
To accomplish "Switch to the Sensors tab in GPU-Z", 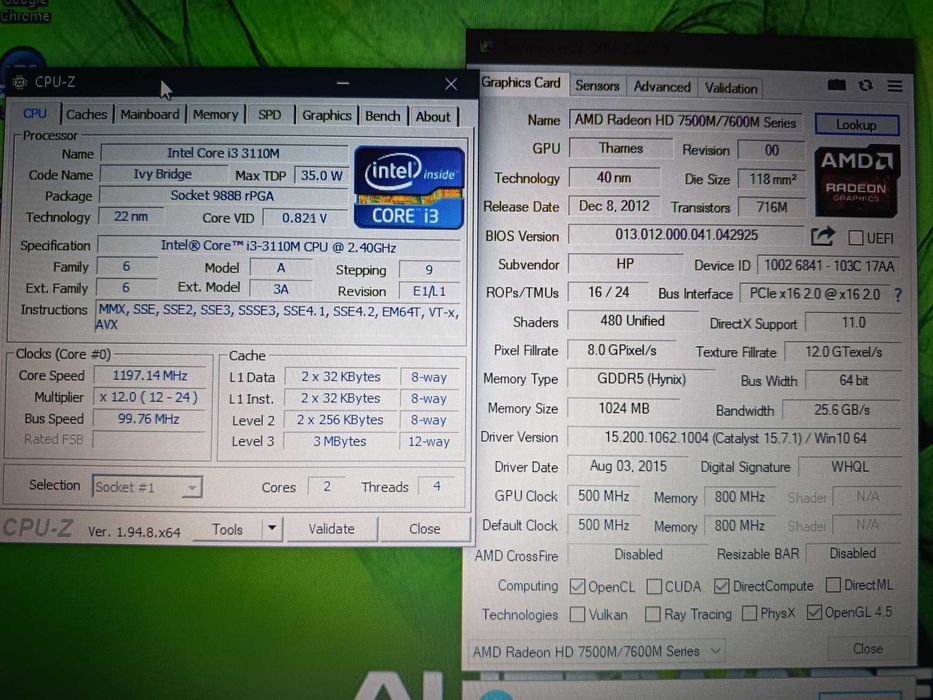I will point(597,86).
